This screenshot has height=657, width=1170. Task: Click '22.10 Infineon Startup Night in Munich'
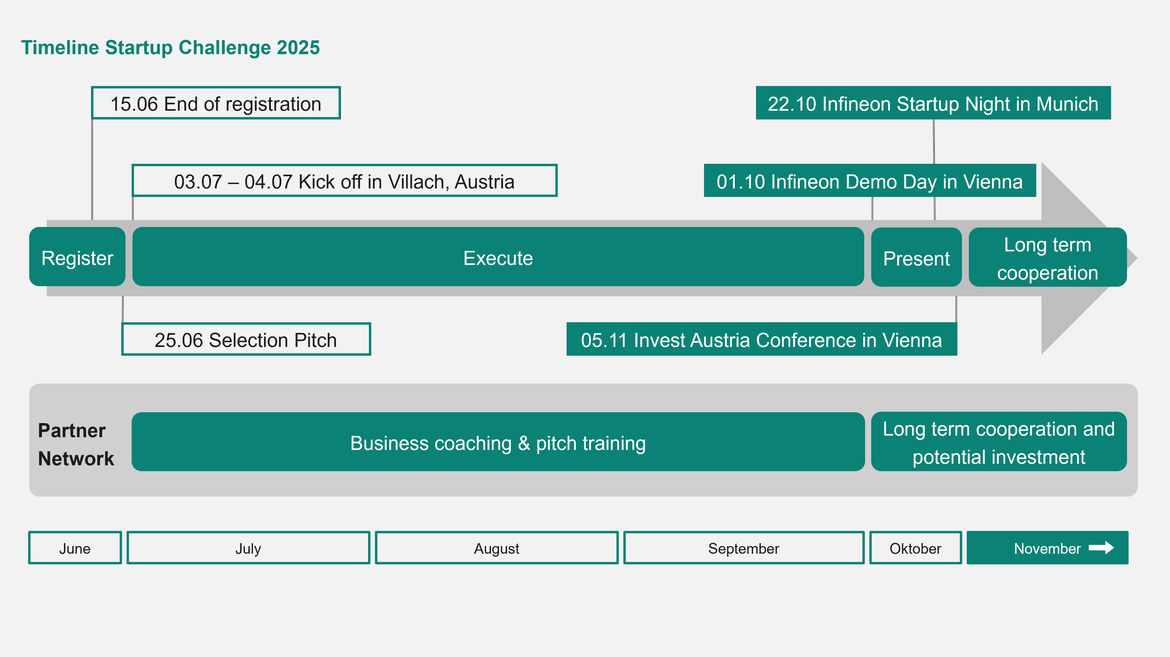[933, 103]
